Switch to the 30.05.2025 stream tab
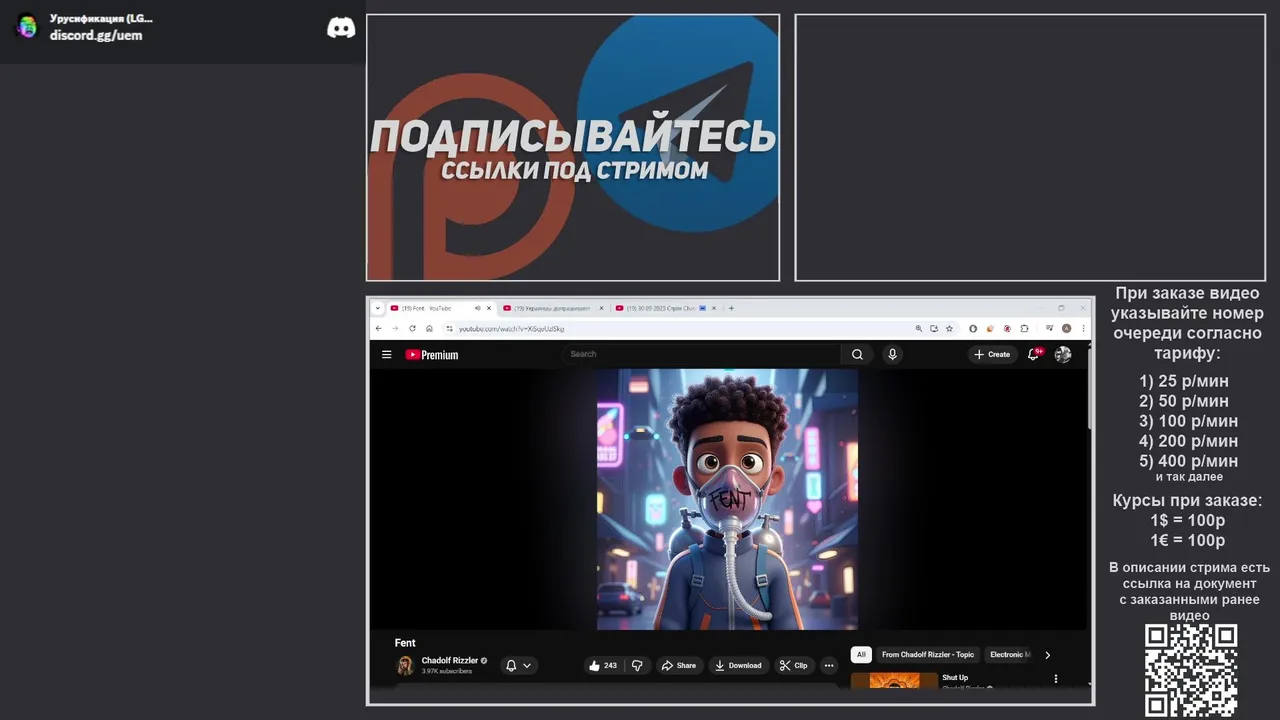 (665, 308)
